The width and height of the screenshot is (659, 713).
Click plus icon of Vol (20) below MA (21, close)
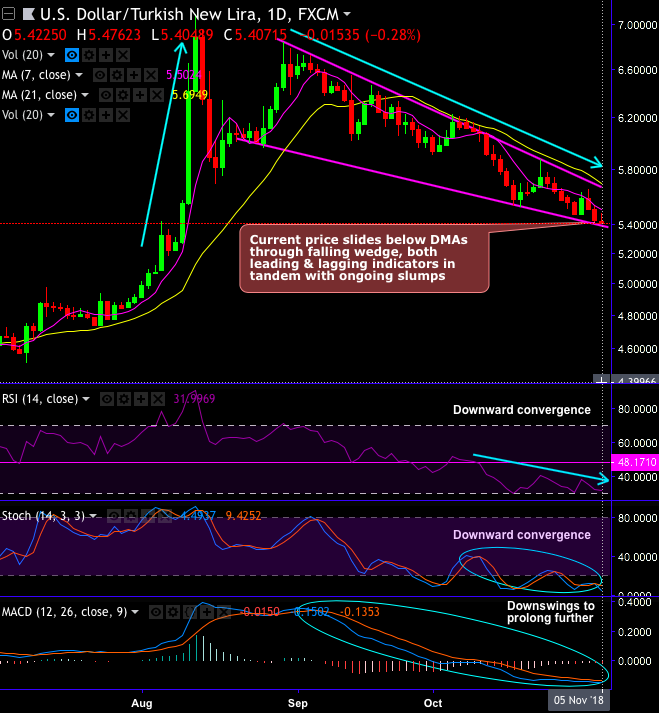click(106, 115)
